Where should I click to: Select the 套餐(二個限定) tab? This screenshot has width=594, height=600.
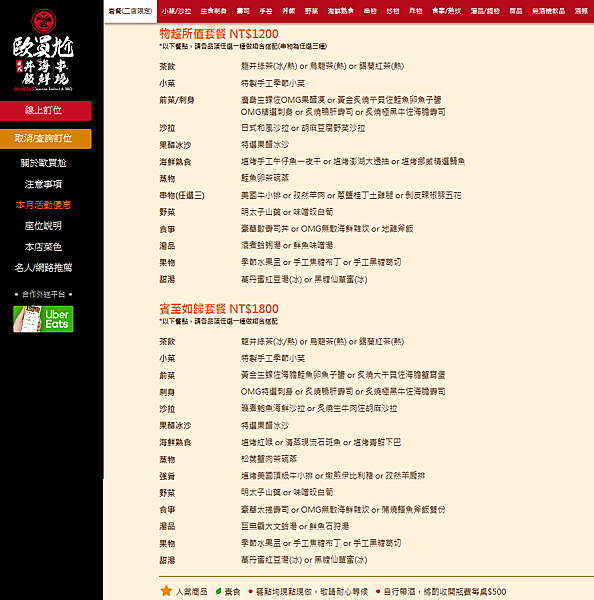click(130, 11)
